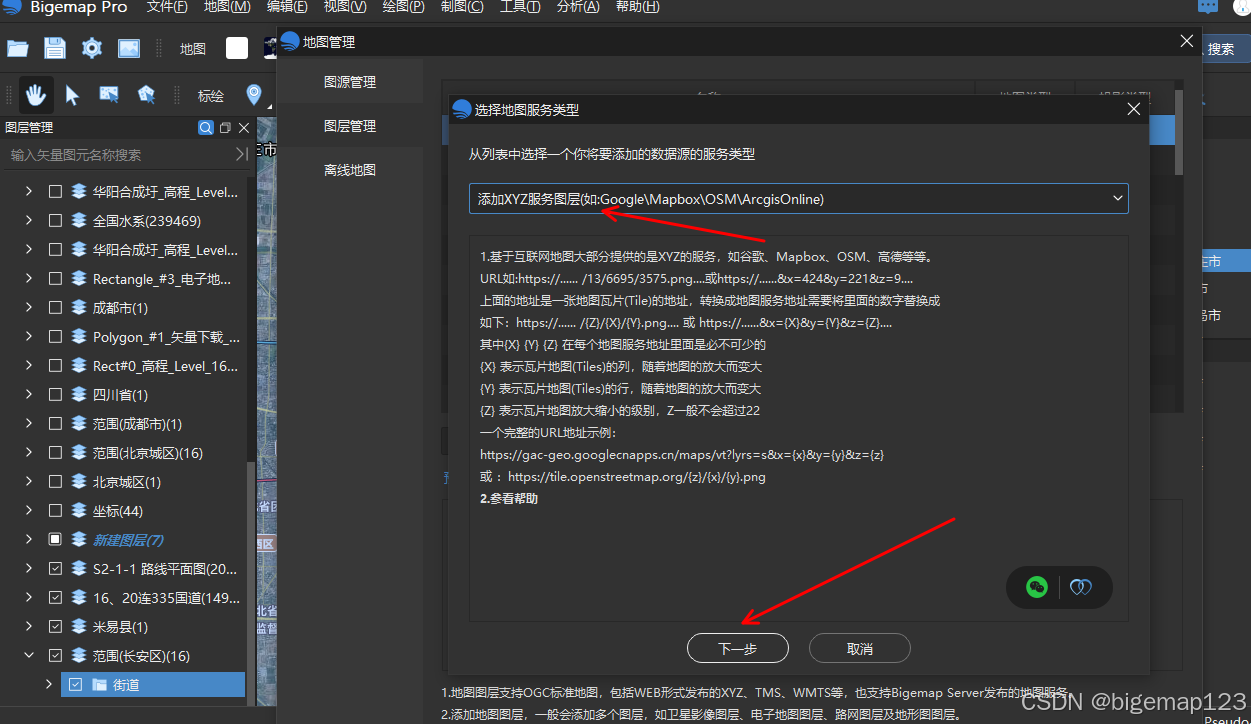Open the 地图(M) menu
The image size is (1251, 724).
(x=227, y=7)
